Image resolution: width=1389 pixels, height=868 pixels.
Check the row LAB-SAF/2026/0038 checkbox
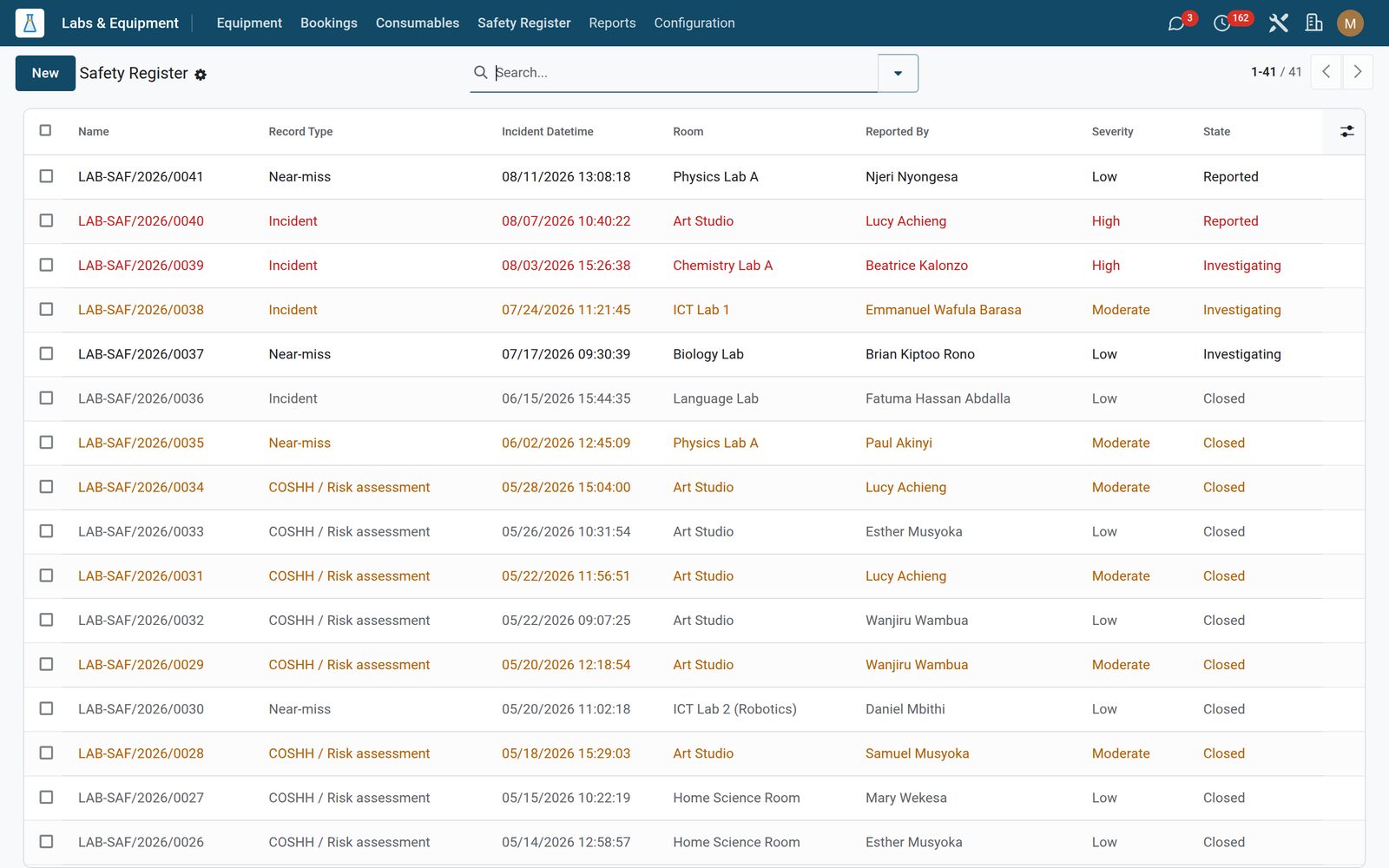pos(46,309)
